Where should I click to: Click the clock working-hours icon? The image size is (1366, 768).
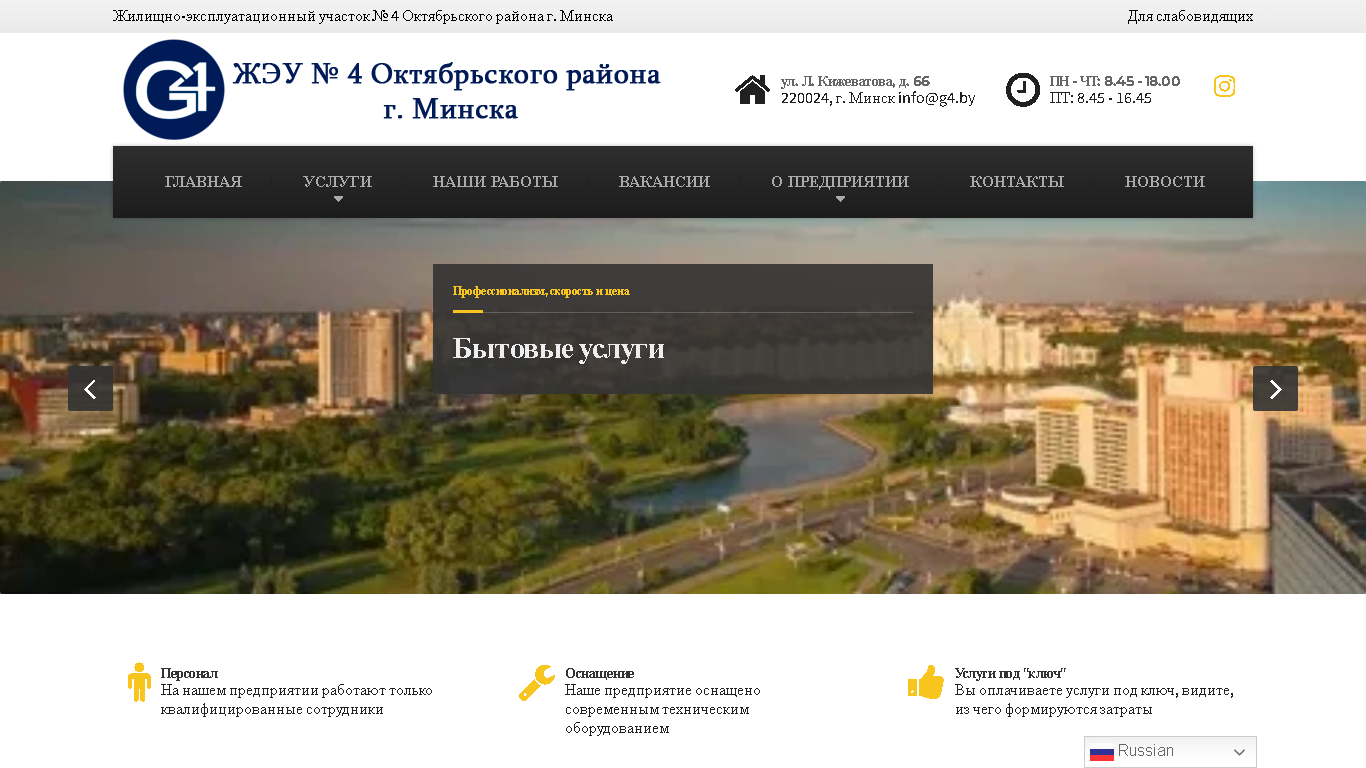click(x=1023, y=90)
